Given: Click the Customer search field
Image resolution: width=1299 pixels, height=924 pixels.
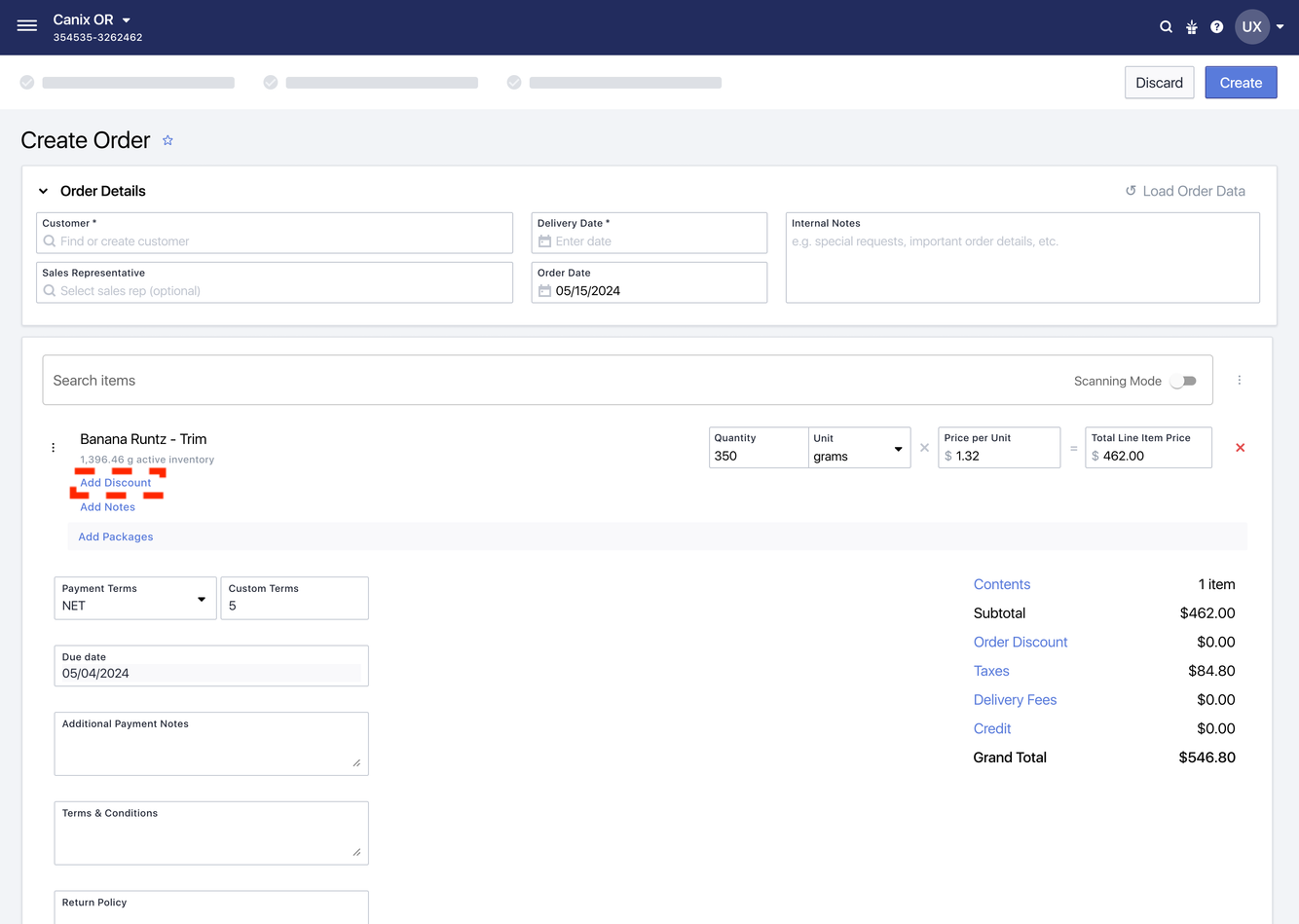Looking at the screenshot, I should (x=275, y=241).
